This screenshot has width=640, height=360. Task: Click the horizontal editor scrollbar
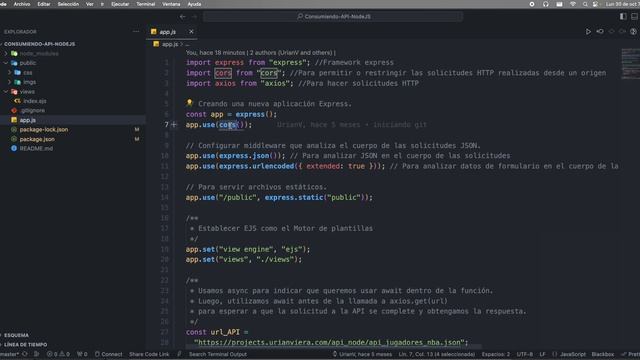tap(333, 347)
